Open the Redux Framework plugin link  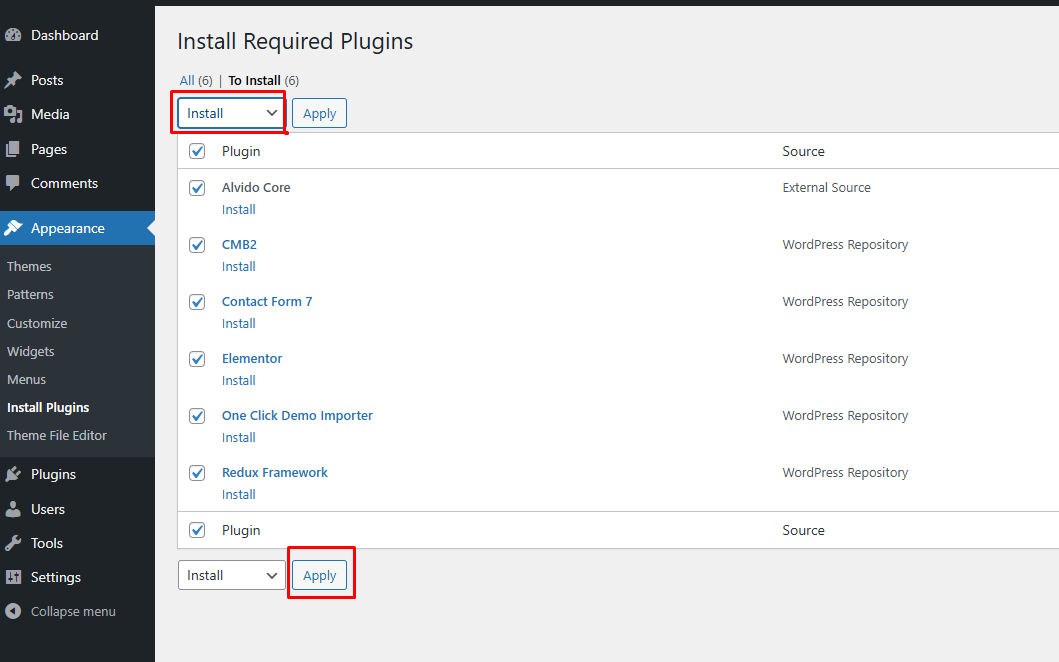[x=275, y=473]
